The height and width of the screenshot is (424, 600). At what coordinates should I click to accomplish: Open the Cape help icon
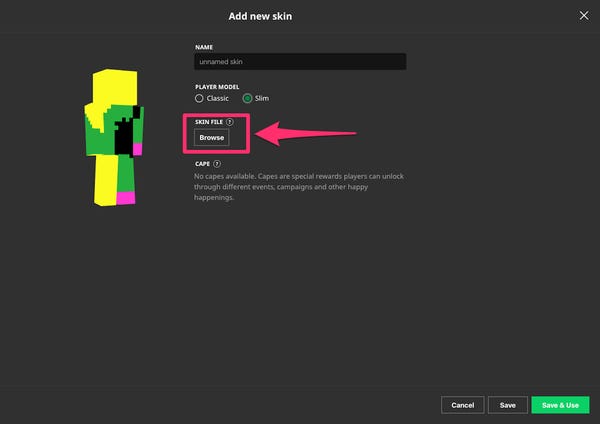(217, 164)
